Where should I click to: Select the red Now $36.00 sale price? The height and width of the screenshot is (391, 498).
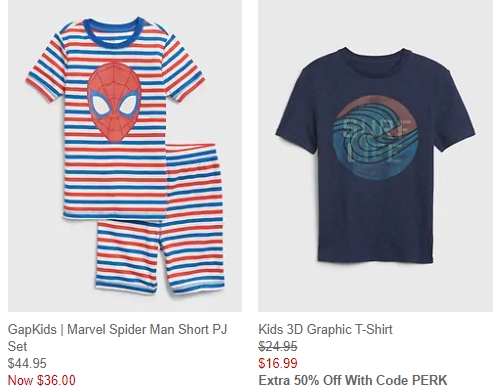point(42,380)
